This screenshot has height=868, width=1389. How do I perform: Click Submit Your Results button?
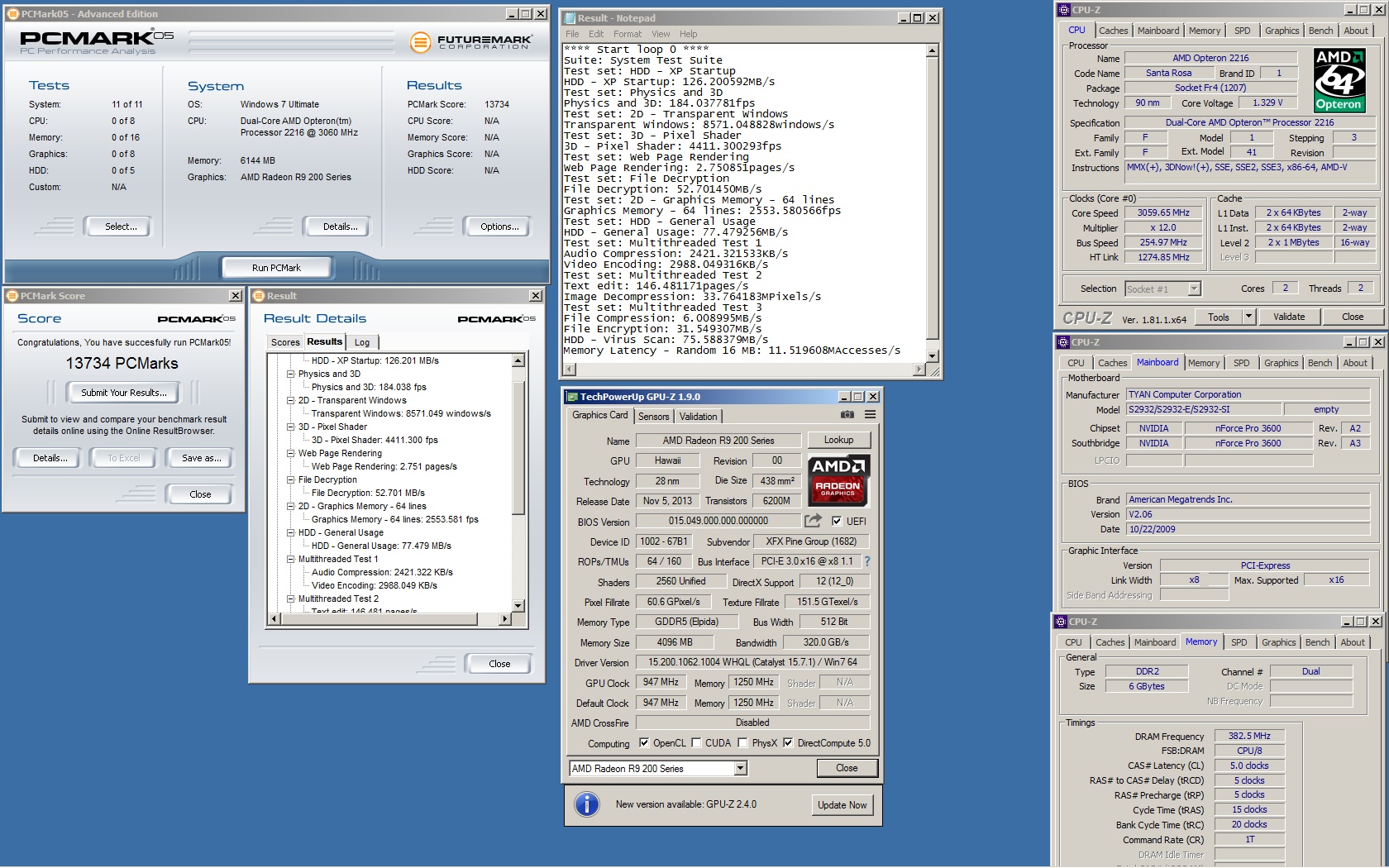coord(124,393)
